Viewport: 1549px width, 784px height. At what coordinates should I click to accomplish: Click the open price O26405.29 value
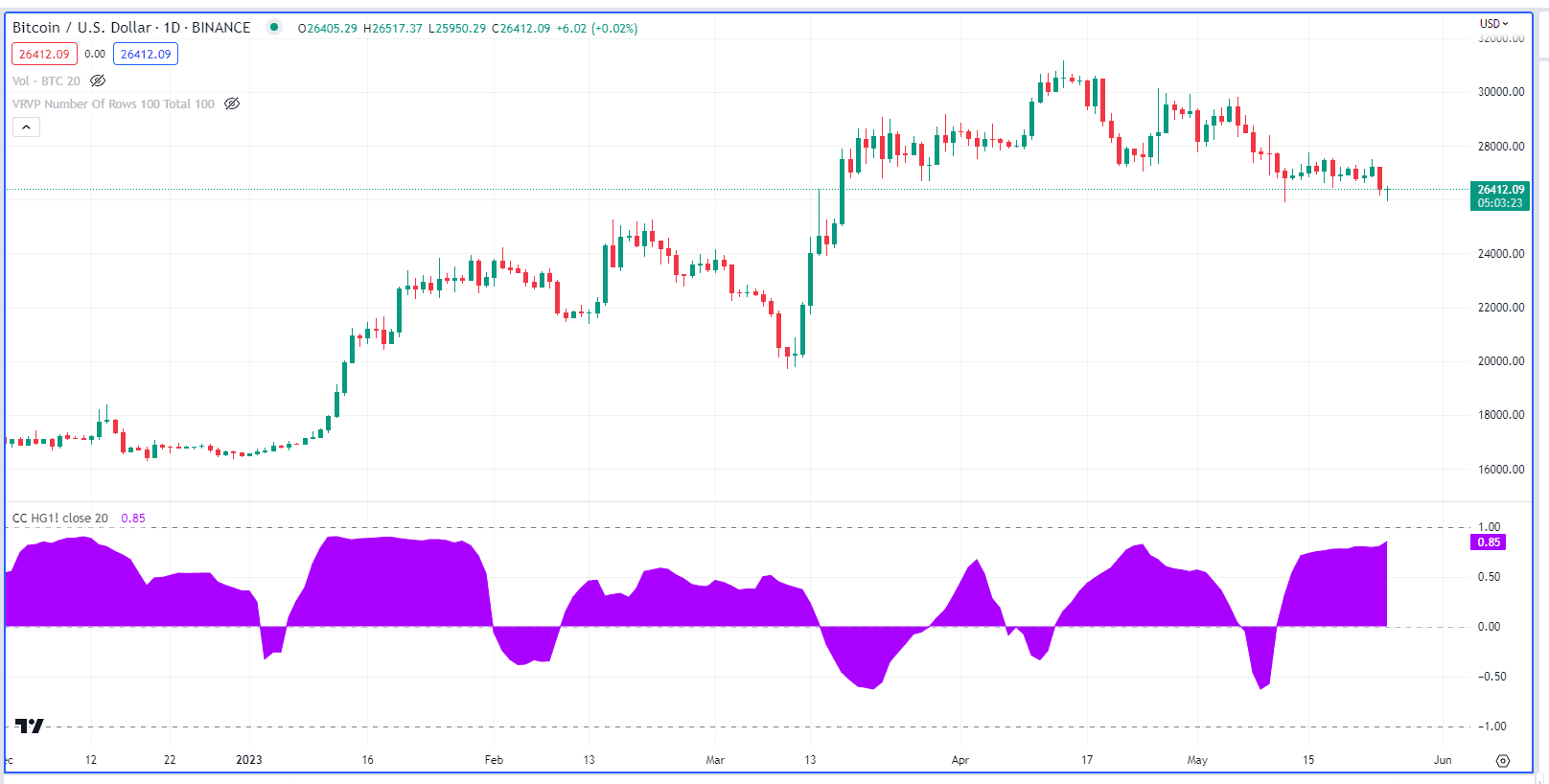[x=328, y=29]
